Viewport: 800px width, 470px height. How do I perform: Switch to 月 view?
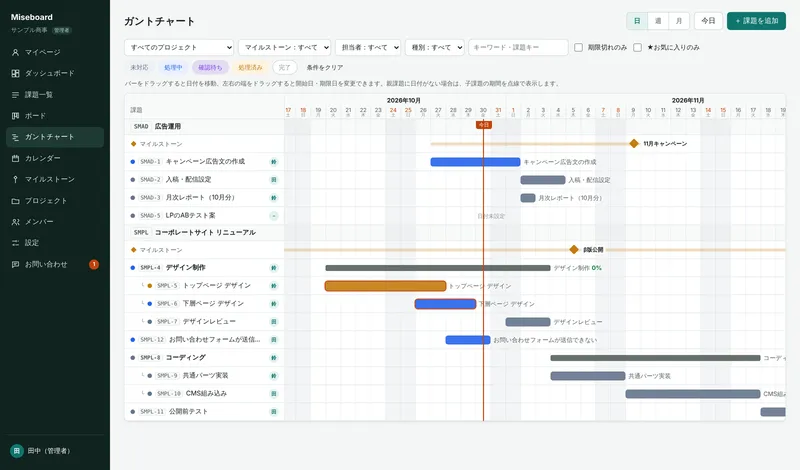coord(679,21)
